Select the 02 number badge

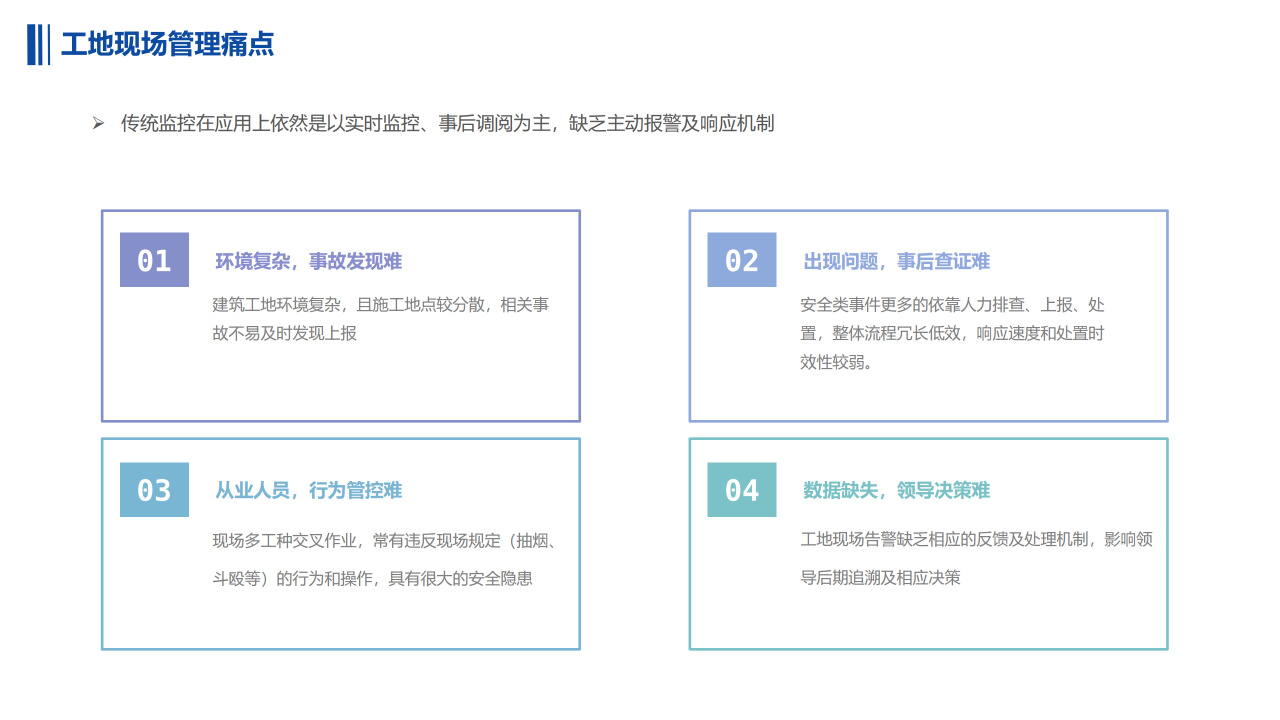[x=741, y=260]
